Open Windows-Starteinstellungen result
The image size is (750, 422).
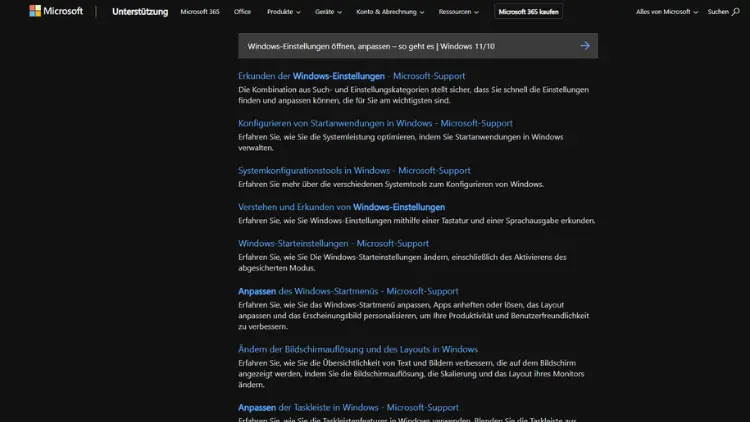pos(333,243)
